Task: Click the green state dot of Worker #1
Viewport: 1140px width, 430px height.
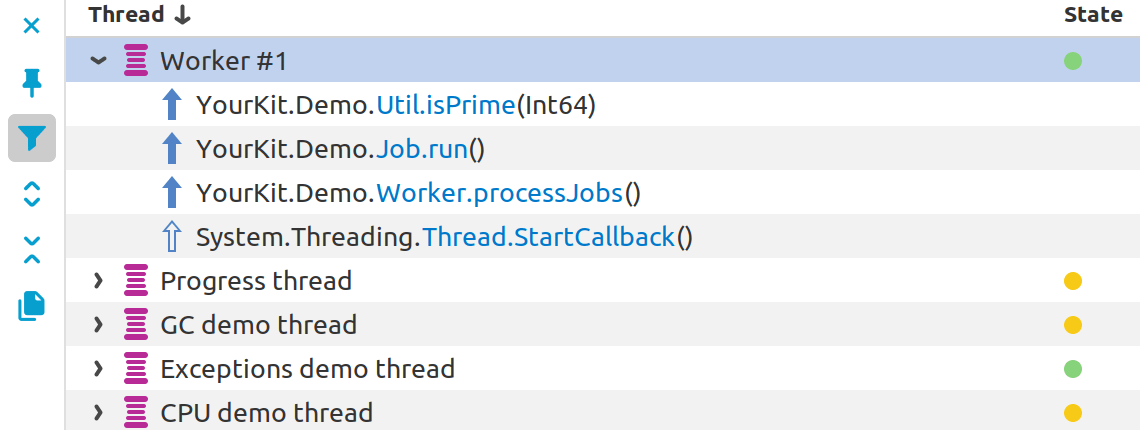Action: [x=1072, y=61]
